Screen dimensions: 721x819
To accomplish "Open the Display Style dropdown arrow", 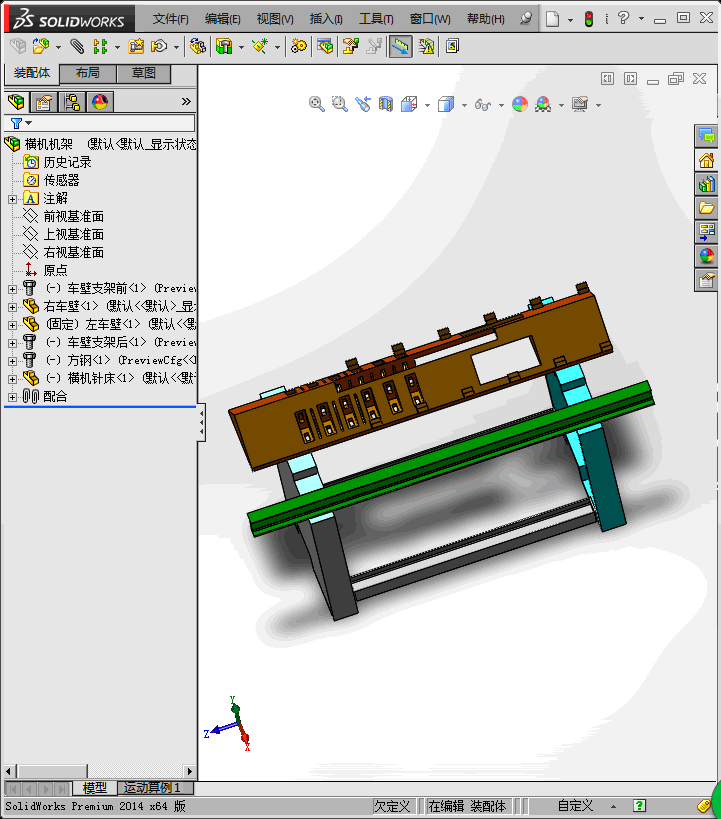I will tap(464, 105).
